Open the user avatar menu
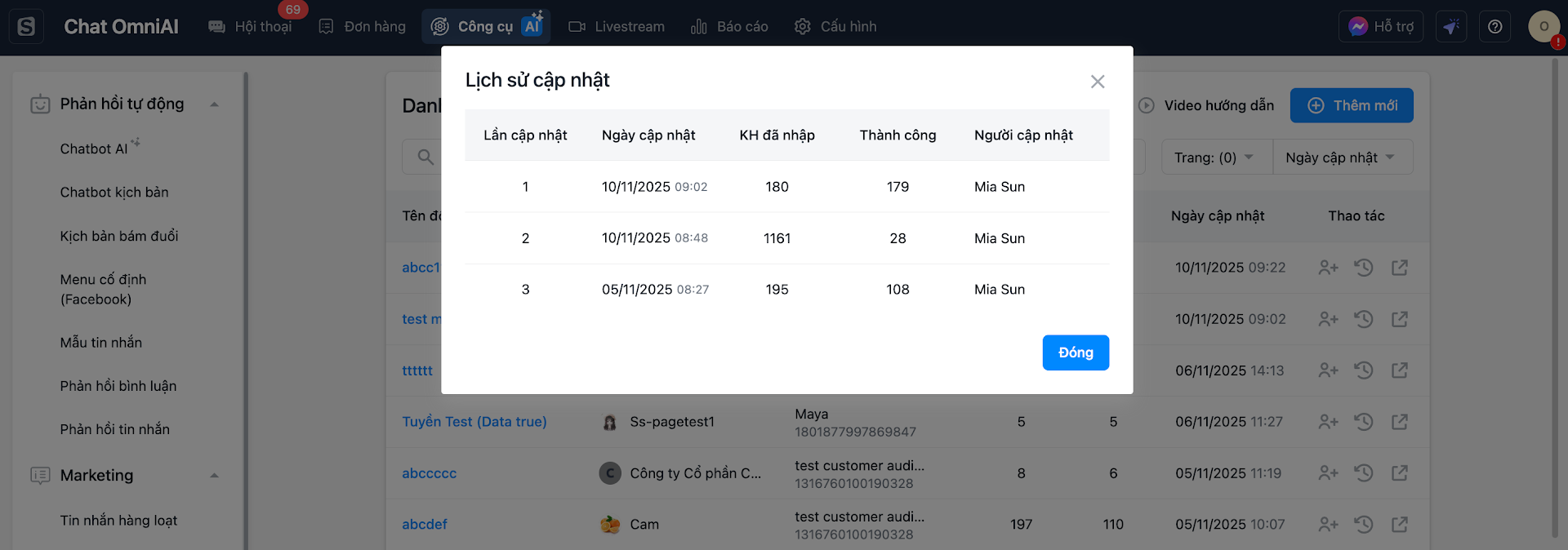1568x550 pixels. 1543,27
